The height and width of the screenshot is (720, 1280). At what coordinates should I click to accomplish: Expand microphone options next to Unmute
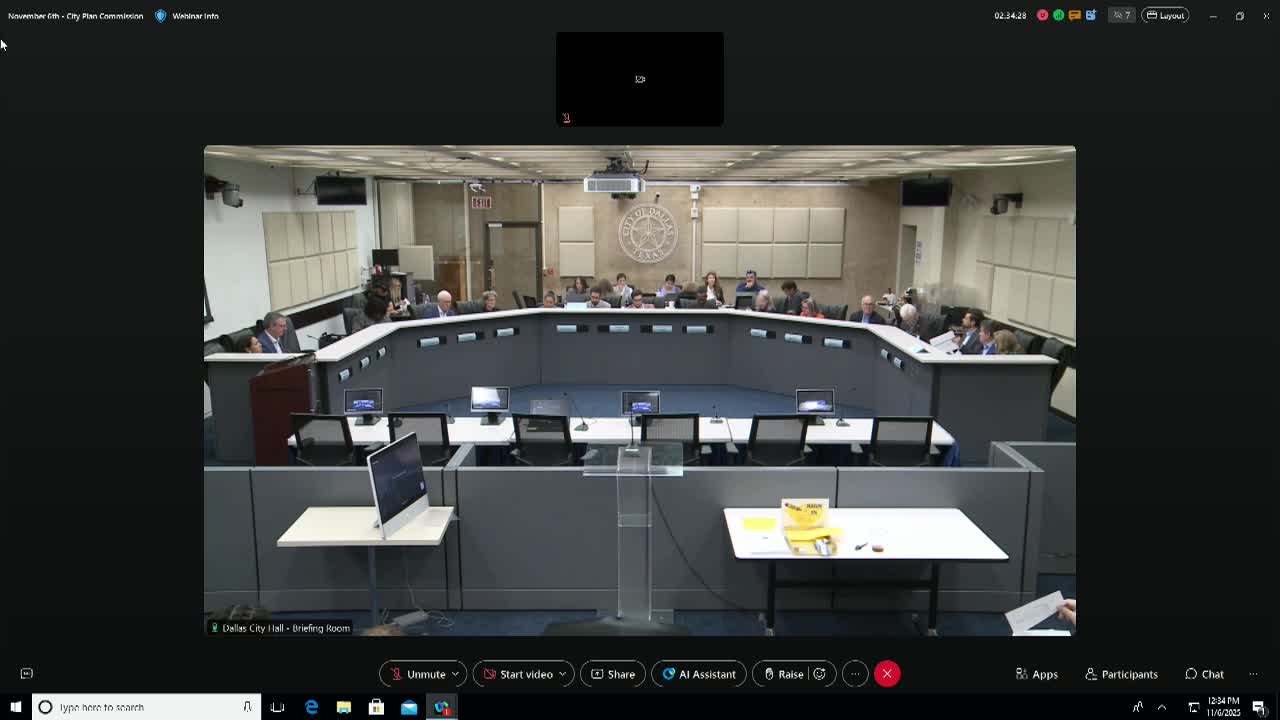coord(455,673)
